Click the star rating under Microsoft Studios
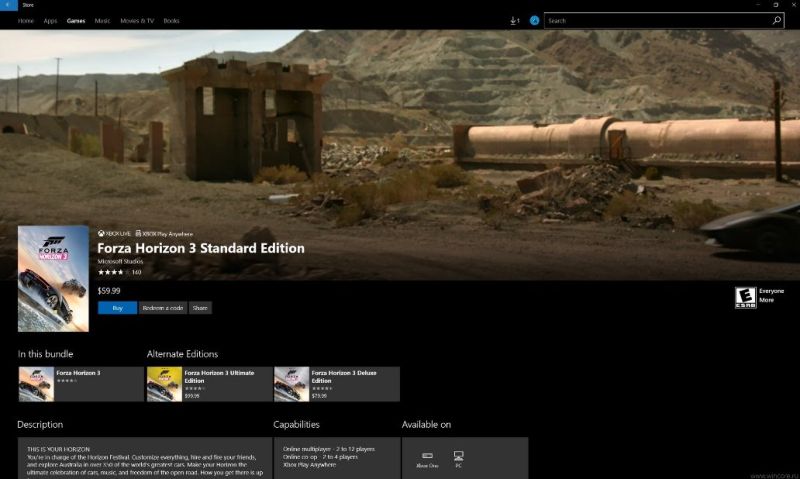This screenshot has width=800, height=479. coord(113,272)
